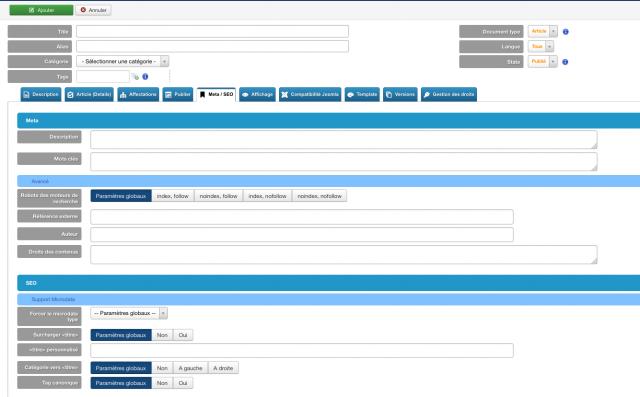Click into the Title input field
Viewport: 640px width, 397px height.
point(212,31)
